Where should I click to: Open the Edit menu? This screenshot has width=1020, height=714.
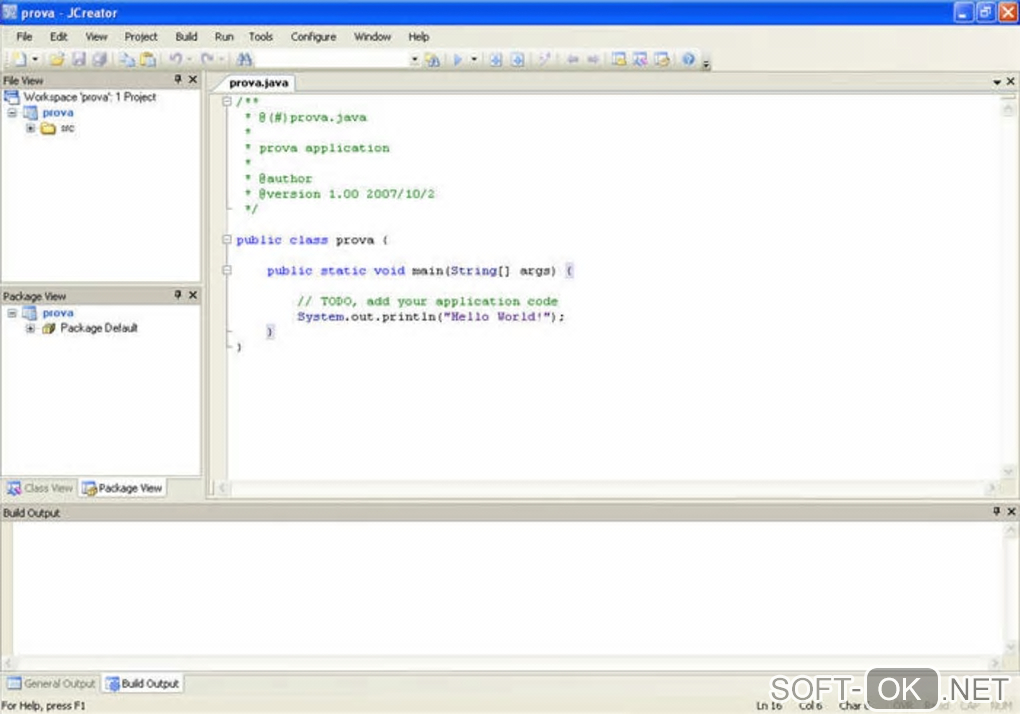59,36
